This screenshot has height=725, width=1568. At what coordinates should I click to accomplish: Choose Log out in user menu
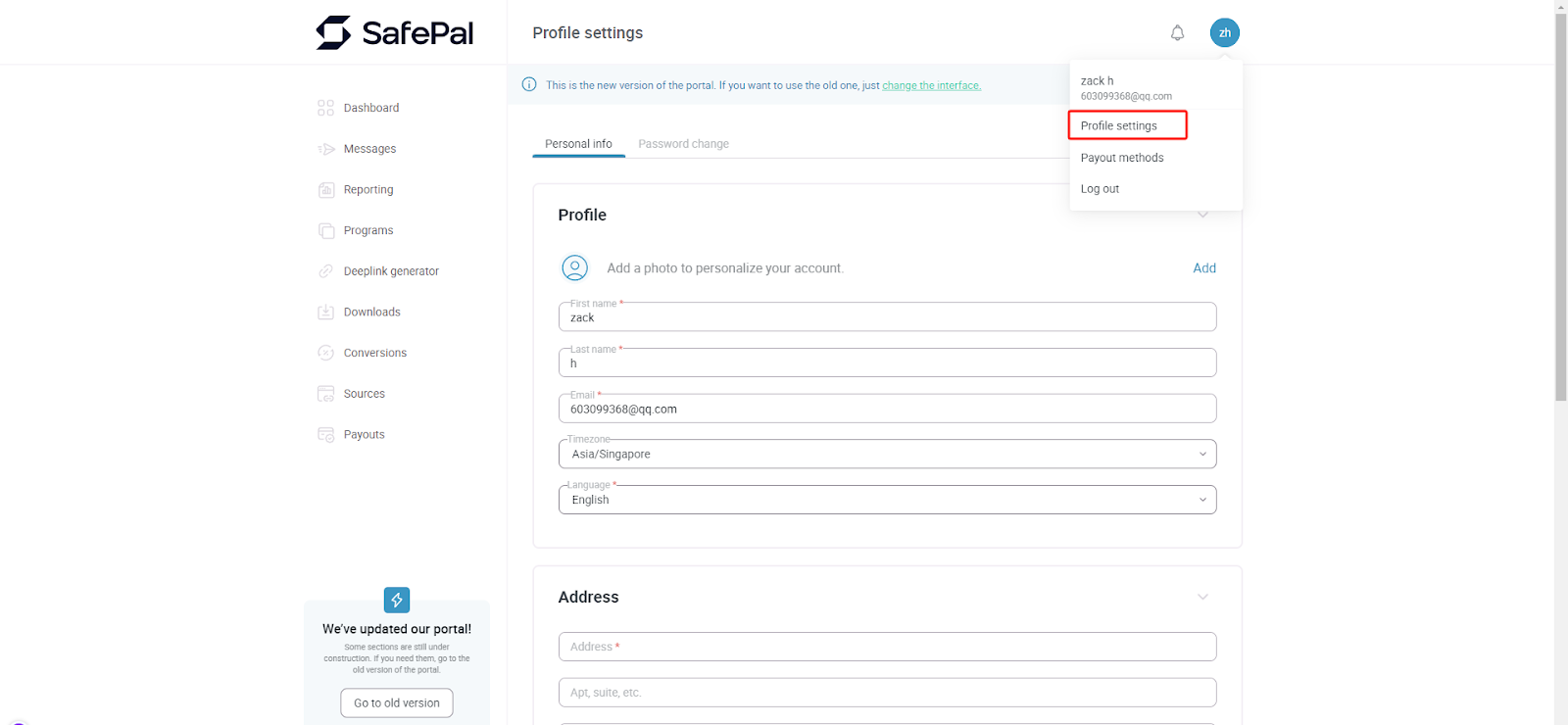click(x=1100, y=189)
